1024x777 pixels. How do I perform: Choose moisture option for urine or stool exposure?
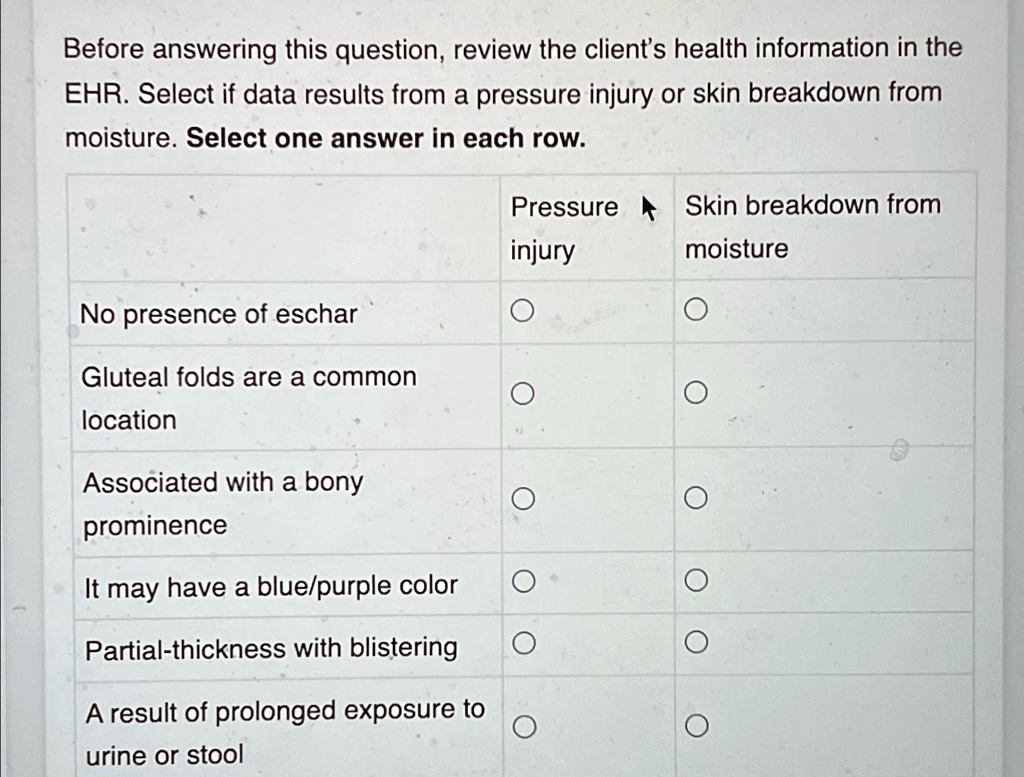coord(697,725)
